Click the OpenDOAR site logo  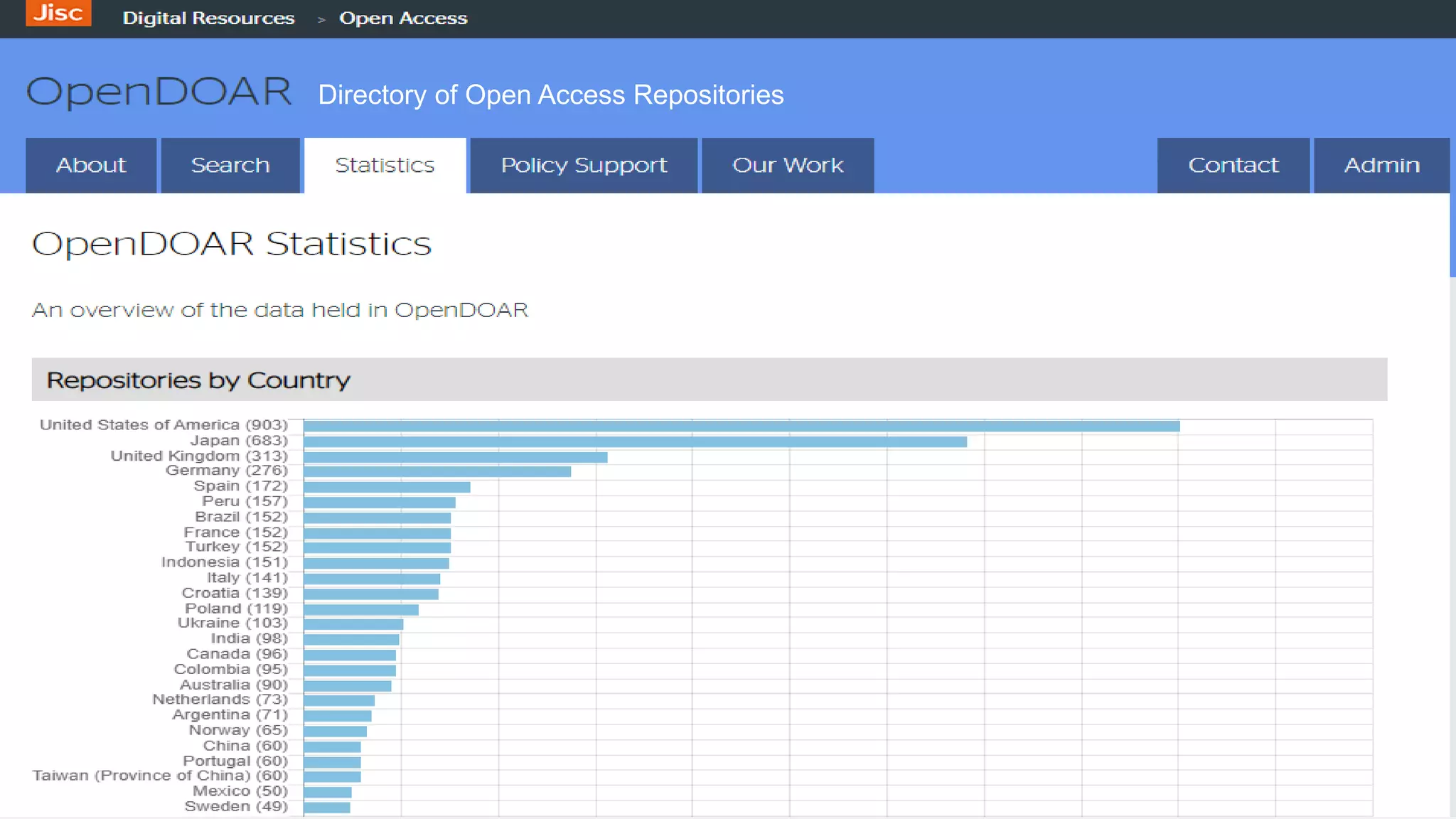coord(159,92)
